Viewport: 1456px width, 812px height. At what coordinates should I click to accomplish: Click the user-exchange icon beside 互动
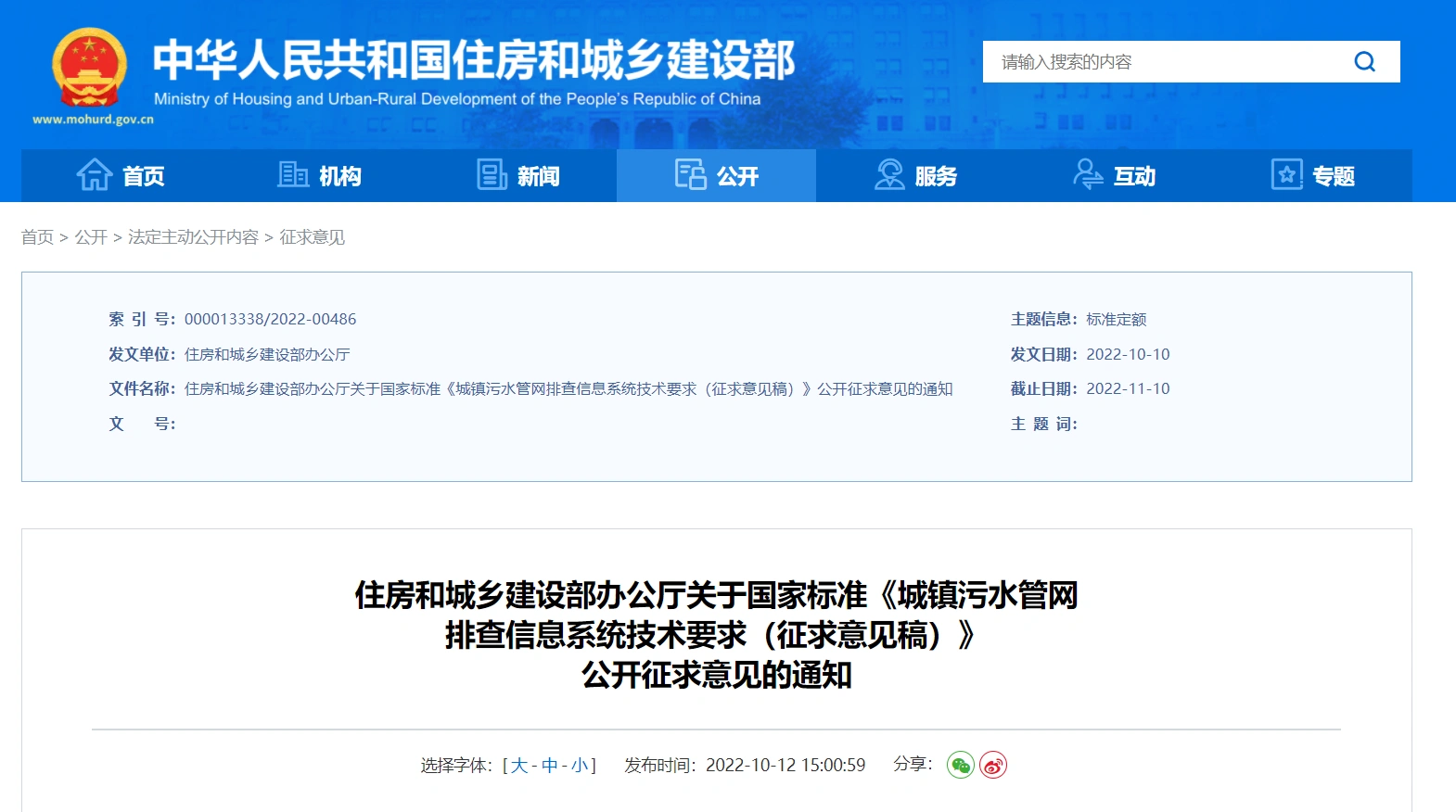[1088, 174]
